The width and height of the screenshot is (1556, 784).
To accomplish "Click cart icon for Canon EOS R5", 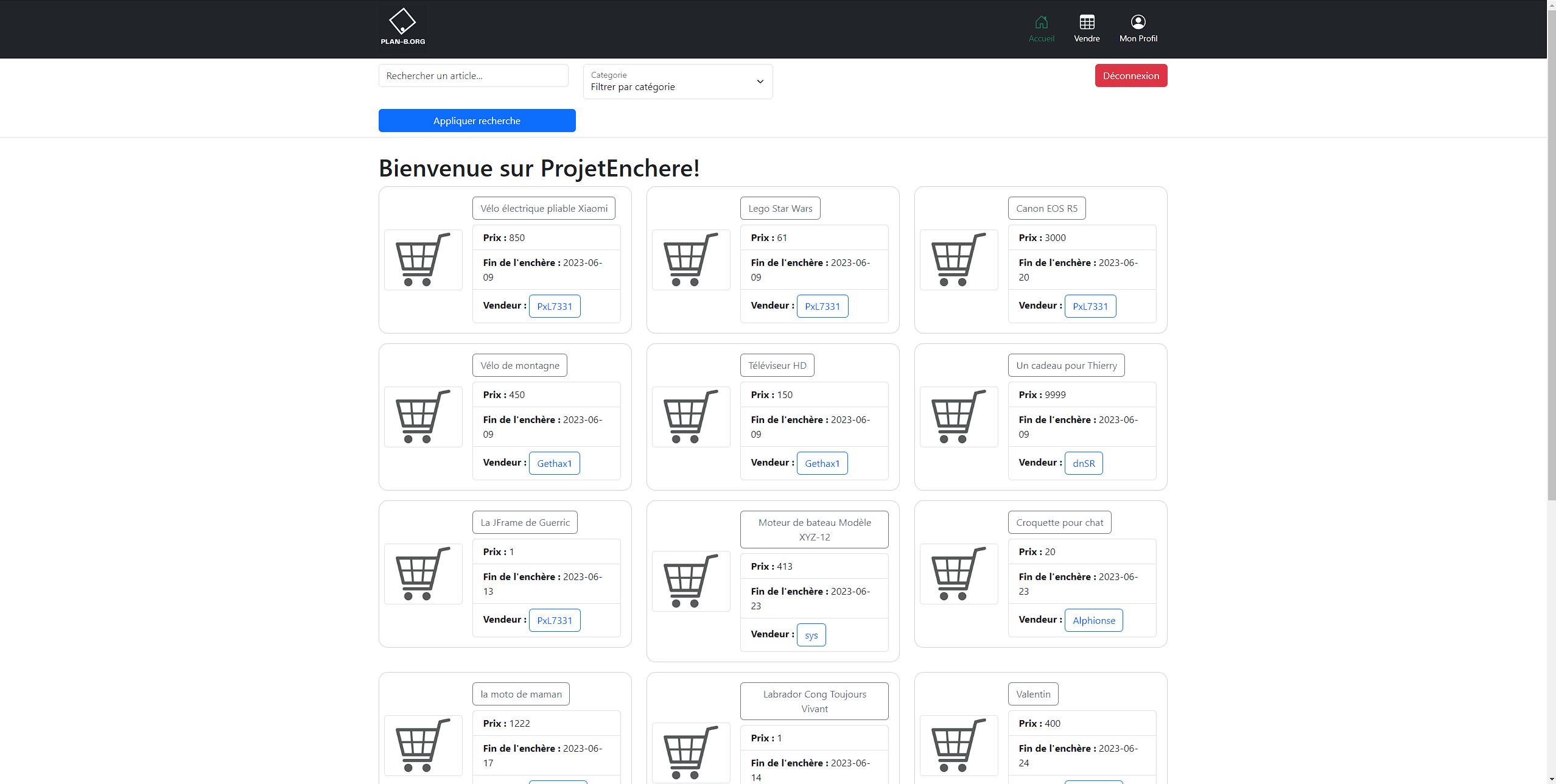I will pos(959,260).
